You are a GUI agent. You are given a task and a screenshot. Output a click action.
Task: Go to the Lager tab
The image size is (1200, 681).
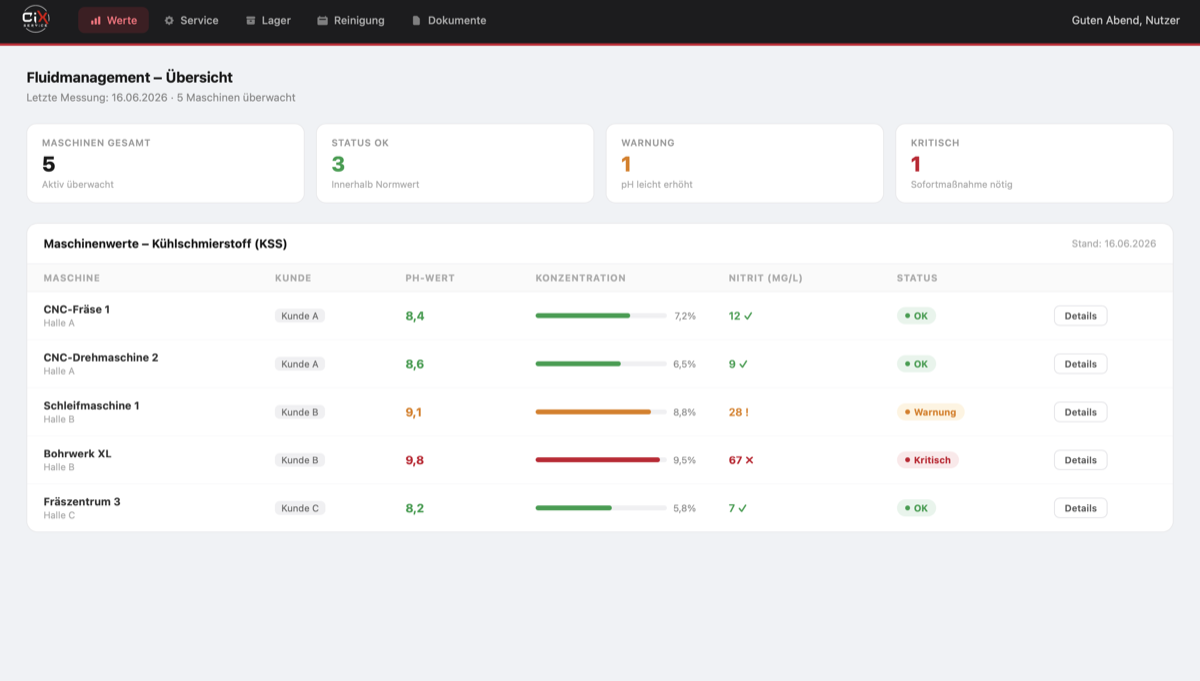[x=268, y=20]
